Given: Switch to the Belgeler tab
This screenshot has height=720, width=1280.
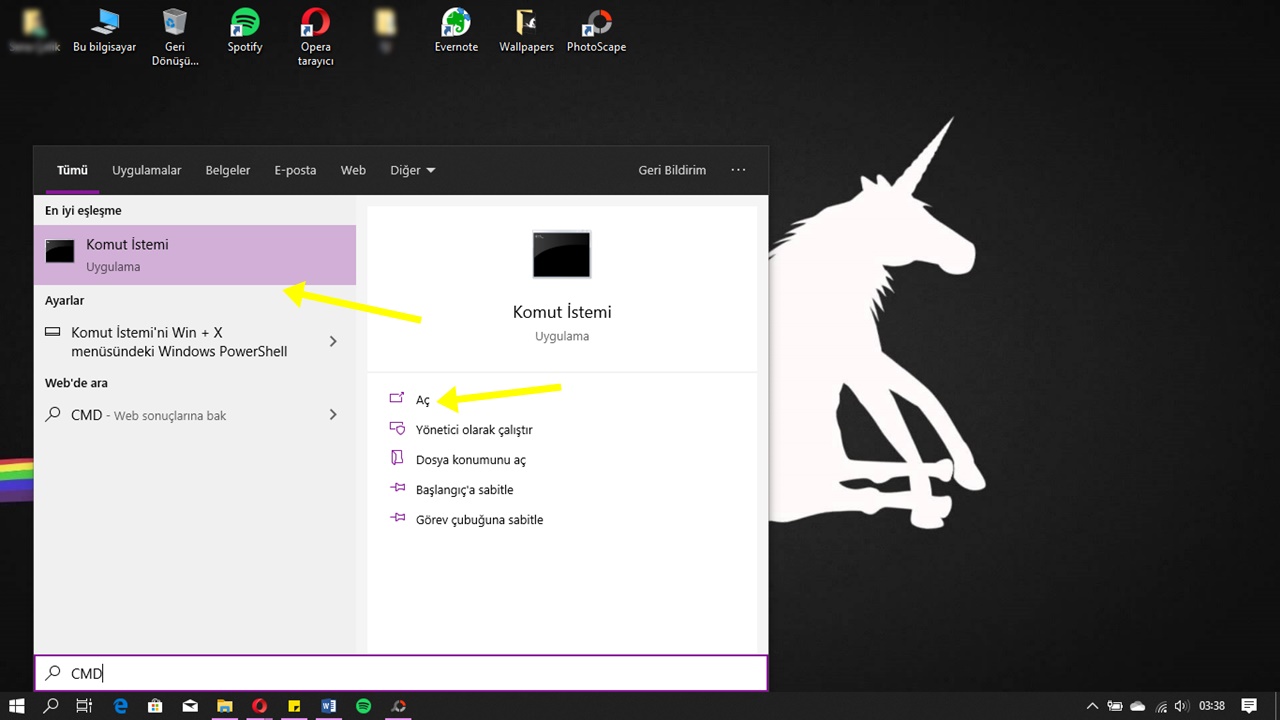Looking at the screenshot, I should [228, 170].
